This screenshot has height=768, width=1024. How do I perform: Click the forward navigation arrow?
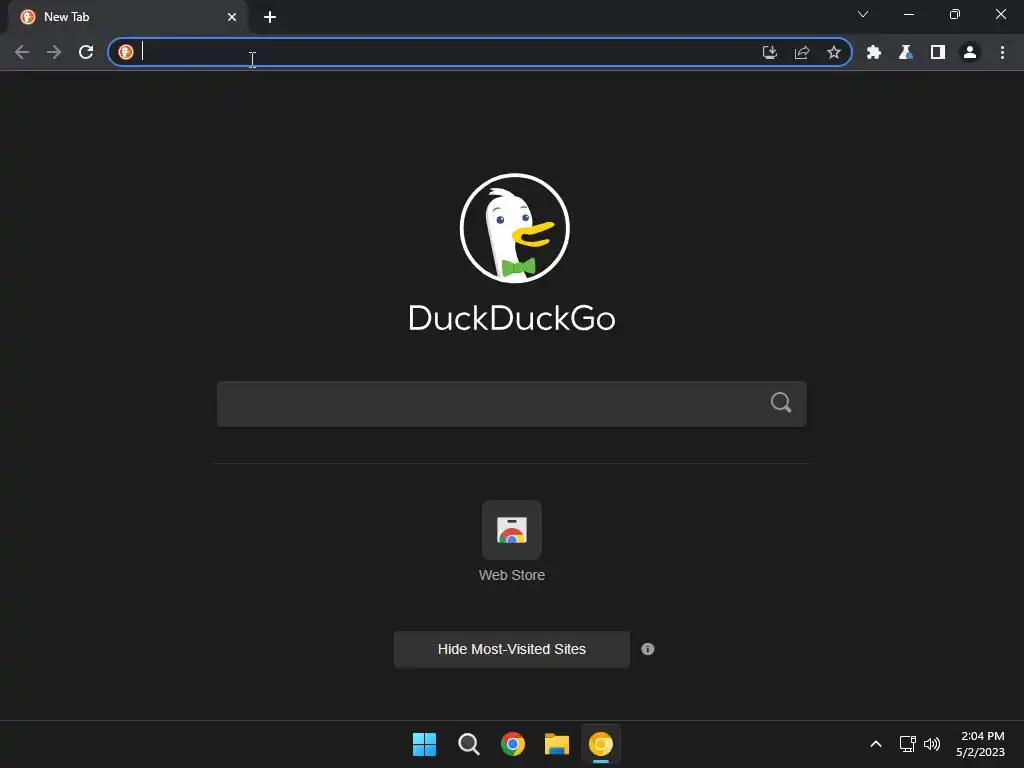pos(54,52)
